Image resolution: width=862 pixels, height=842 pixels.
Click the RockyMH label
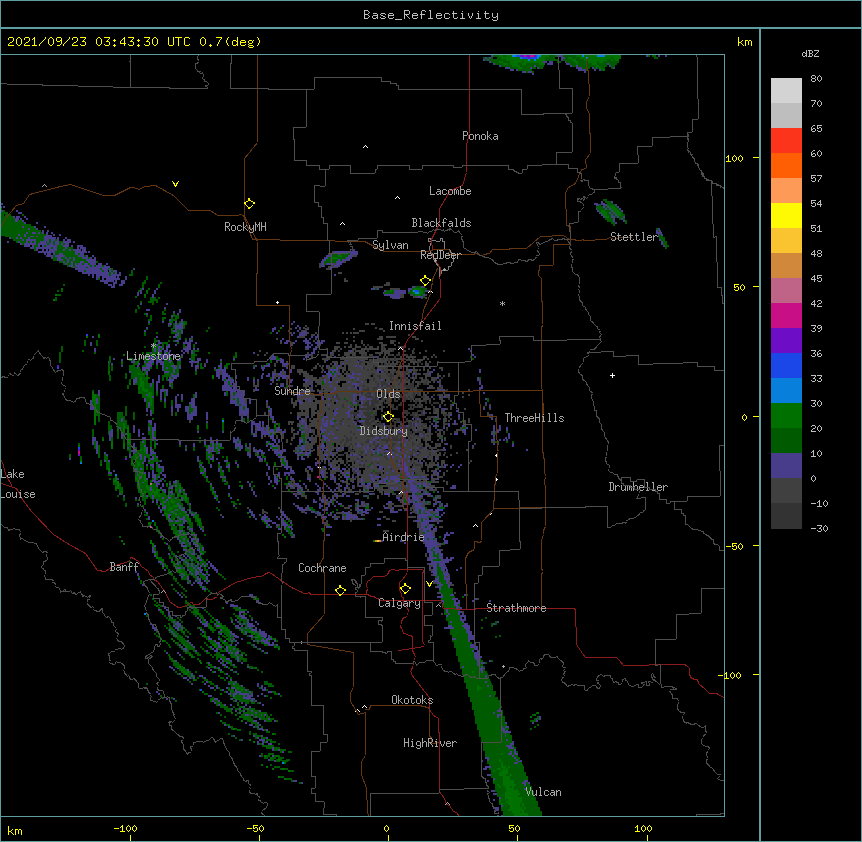tap(245, 227)
